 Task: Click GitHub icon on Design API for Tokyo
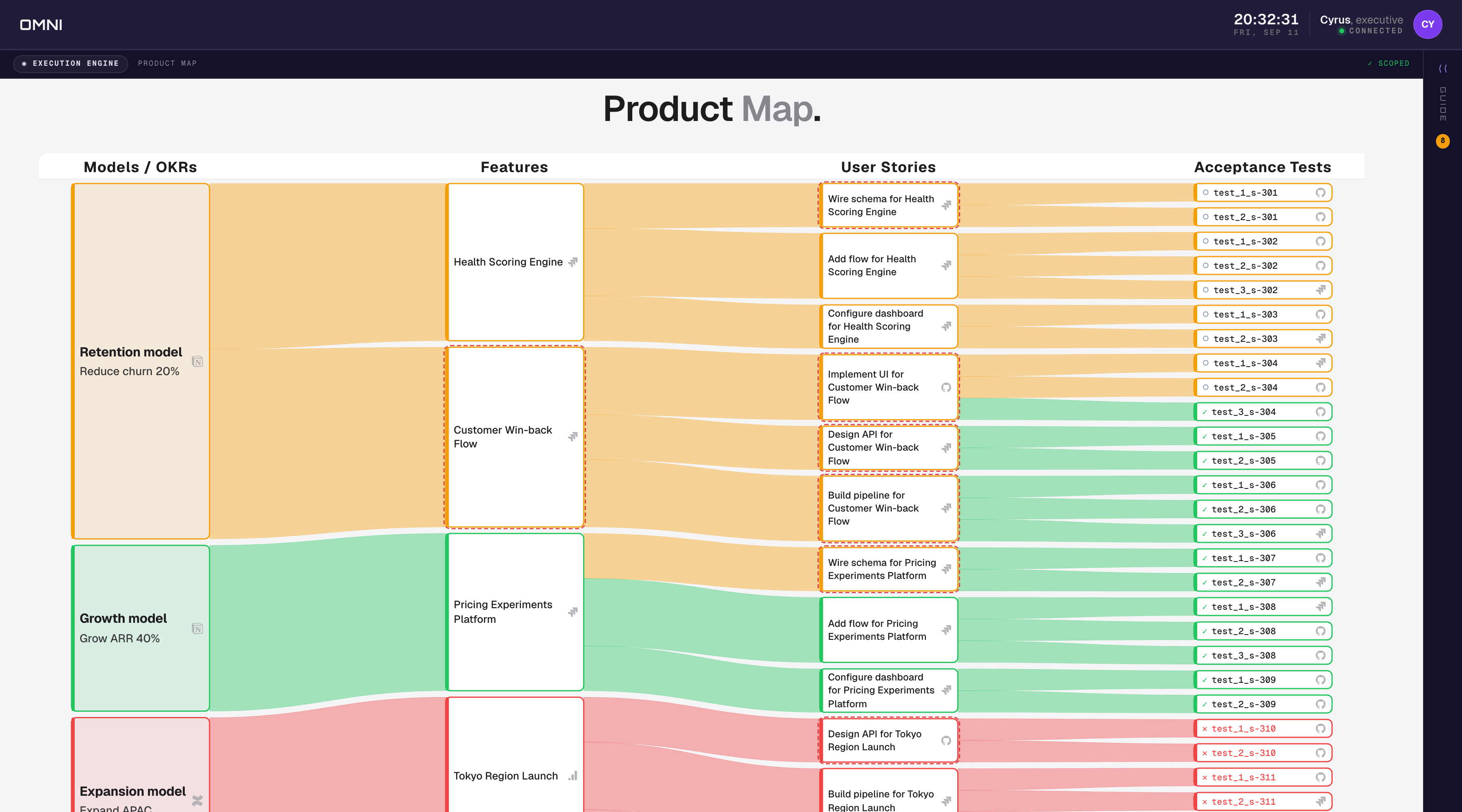(x=946, y=741)
